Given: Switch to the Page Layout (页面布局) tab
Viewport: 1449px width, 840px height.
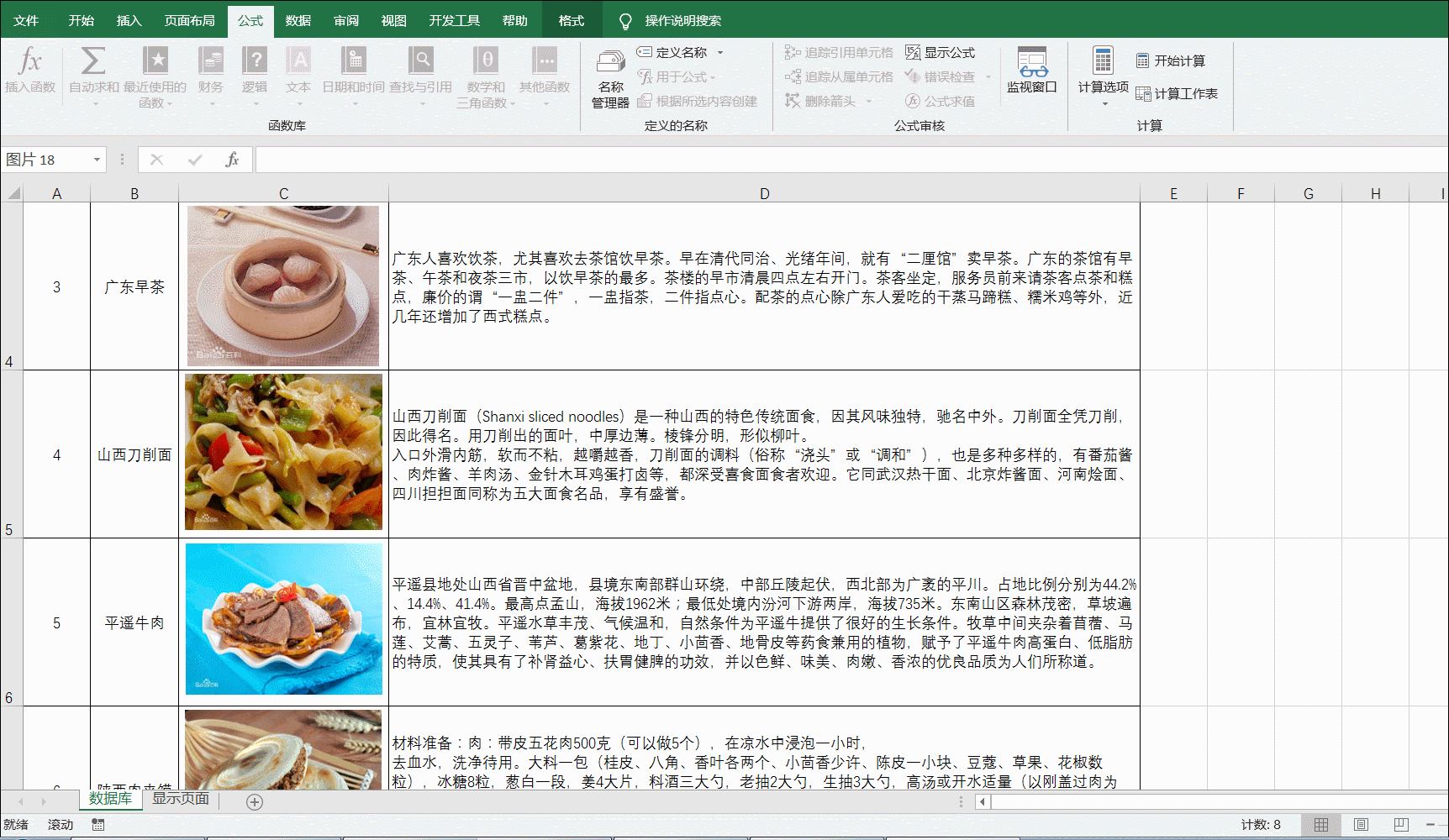Looking at the screenshot, I should [x=189, y=20].
